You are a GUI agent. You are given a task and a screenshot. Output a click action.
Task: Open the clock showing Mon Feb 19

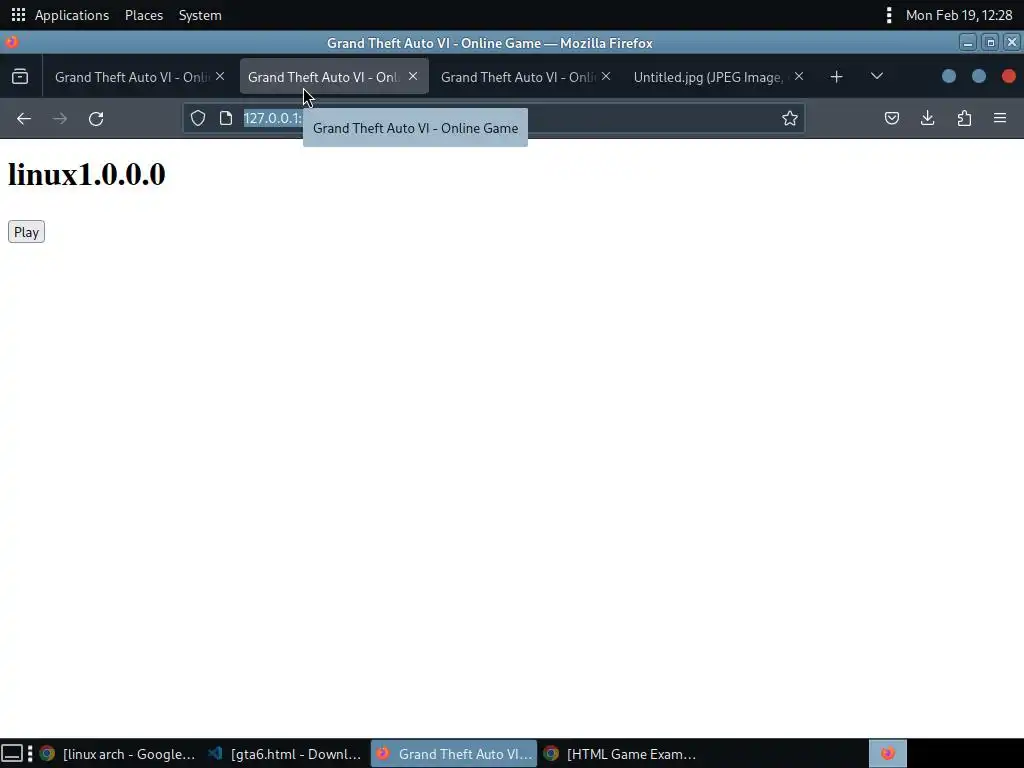[x=959, y=15]
